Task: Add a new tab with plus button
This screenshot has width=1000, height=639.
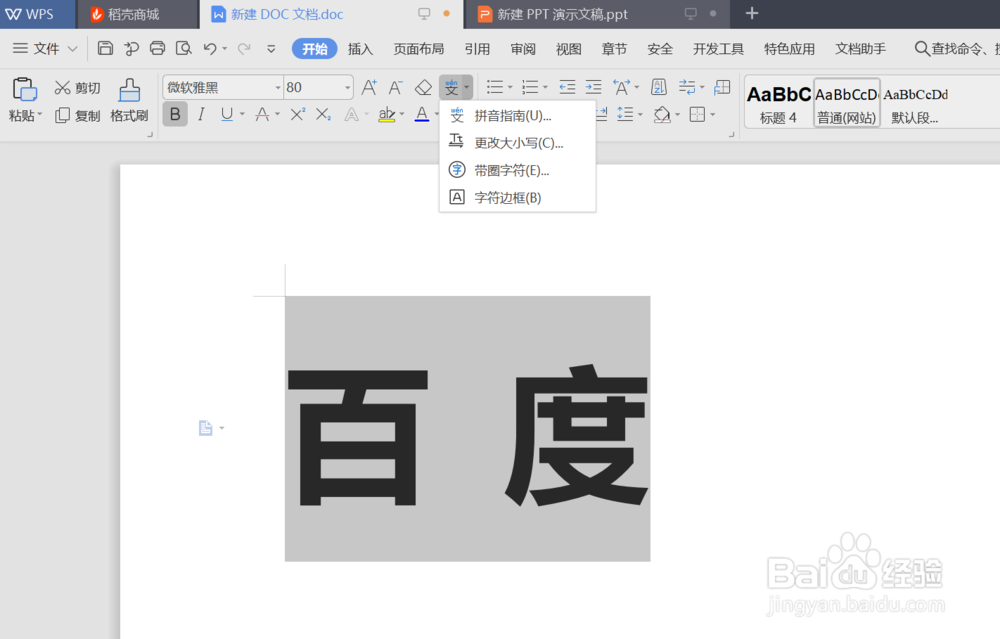Action: [752, 13]
